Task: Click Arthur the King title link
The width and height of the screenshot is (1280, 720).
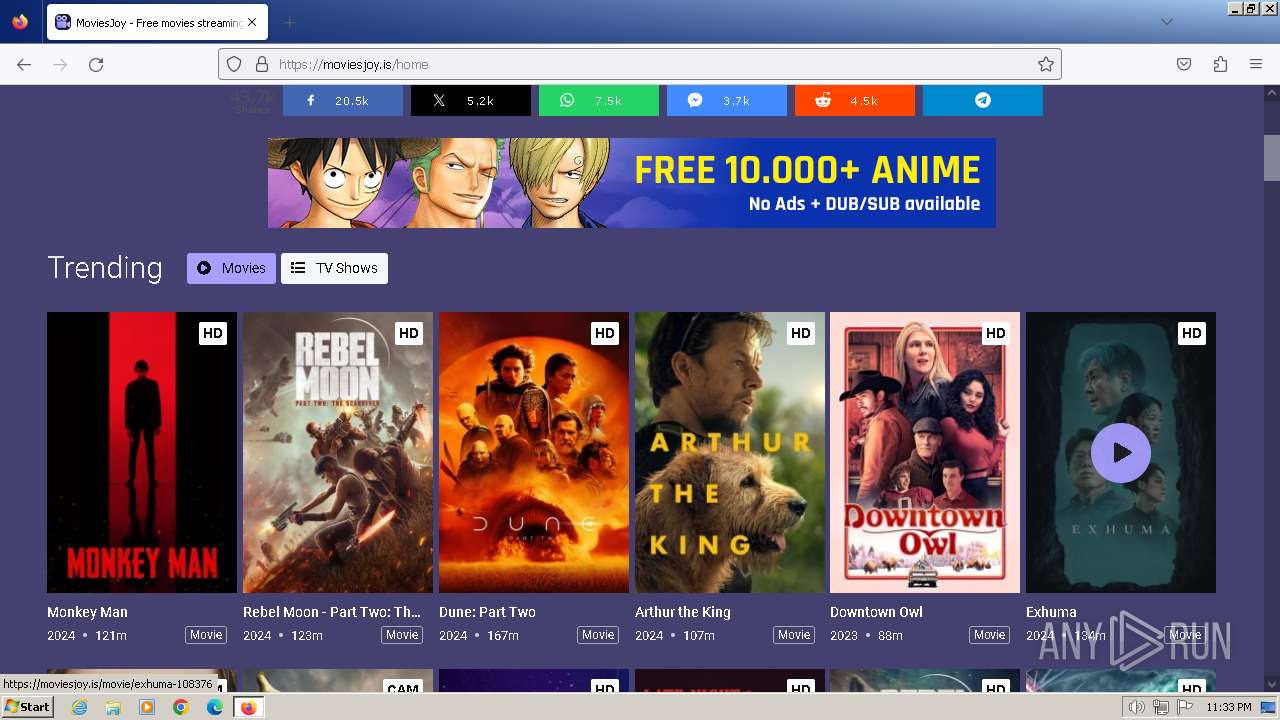Action: (x=683, y=612)
